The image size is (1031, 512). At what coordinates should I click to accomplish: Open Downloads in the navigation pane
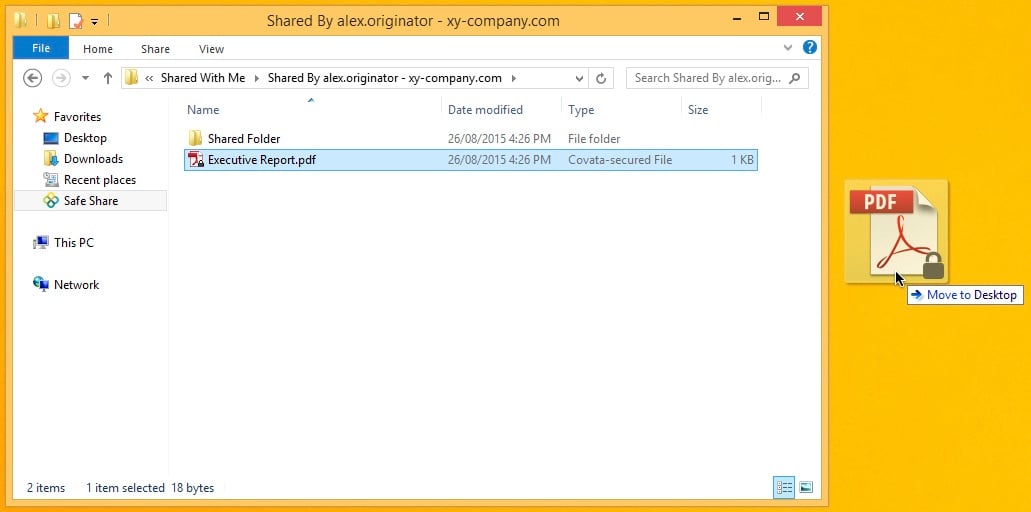93,158
